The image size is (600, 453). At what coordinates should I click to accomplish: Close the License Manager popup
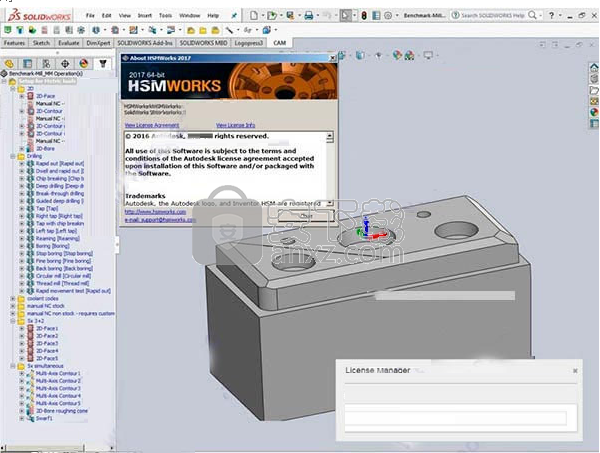(x=575, y=371)
